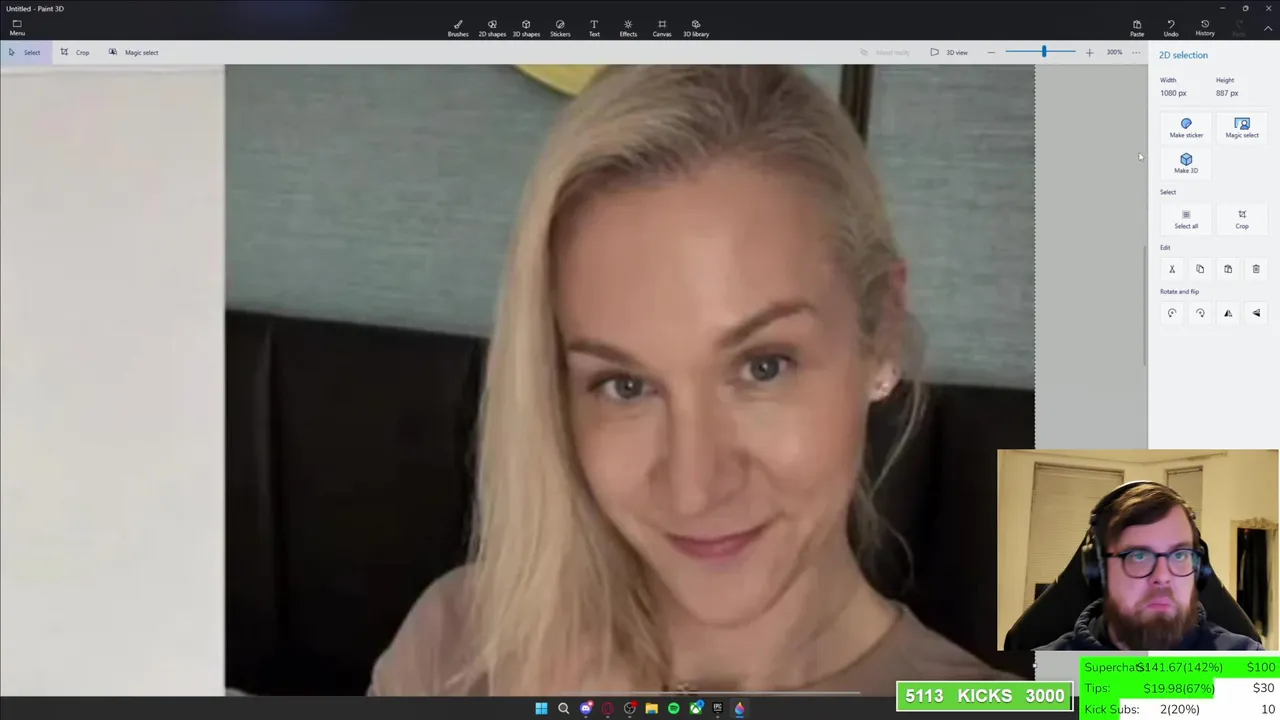This screenshot has width=1280, height=720.
Task: Open the 3D shapes tab
Action: click(x=526, y=28)
